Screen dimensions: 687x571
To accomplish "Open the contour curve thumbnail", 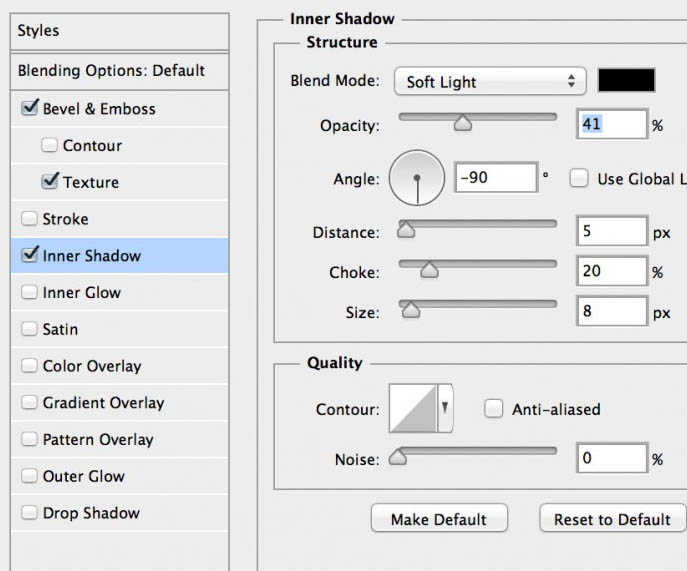I will (413, 408).
